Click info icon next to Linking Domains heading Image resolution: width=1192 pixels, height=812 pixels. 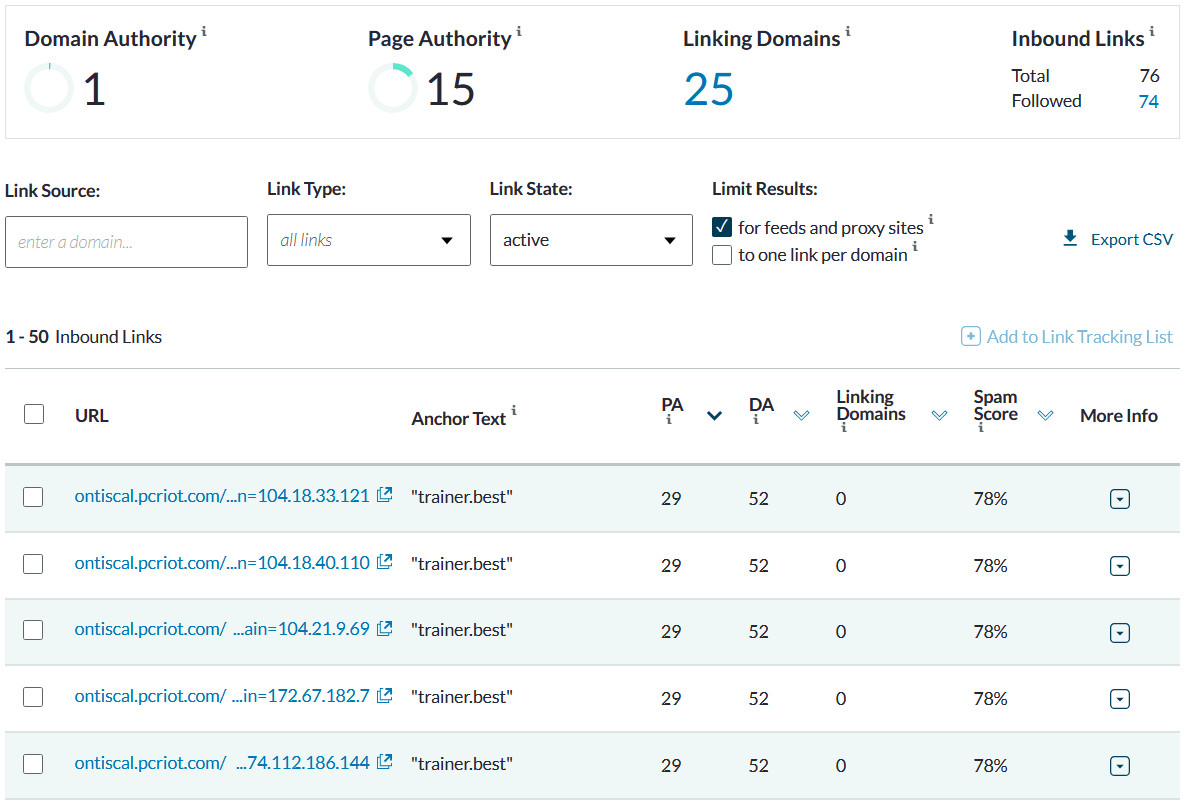[x=848, y=32]
